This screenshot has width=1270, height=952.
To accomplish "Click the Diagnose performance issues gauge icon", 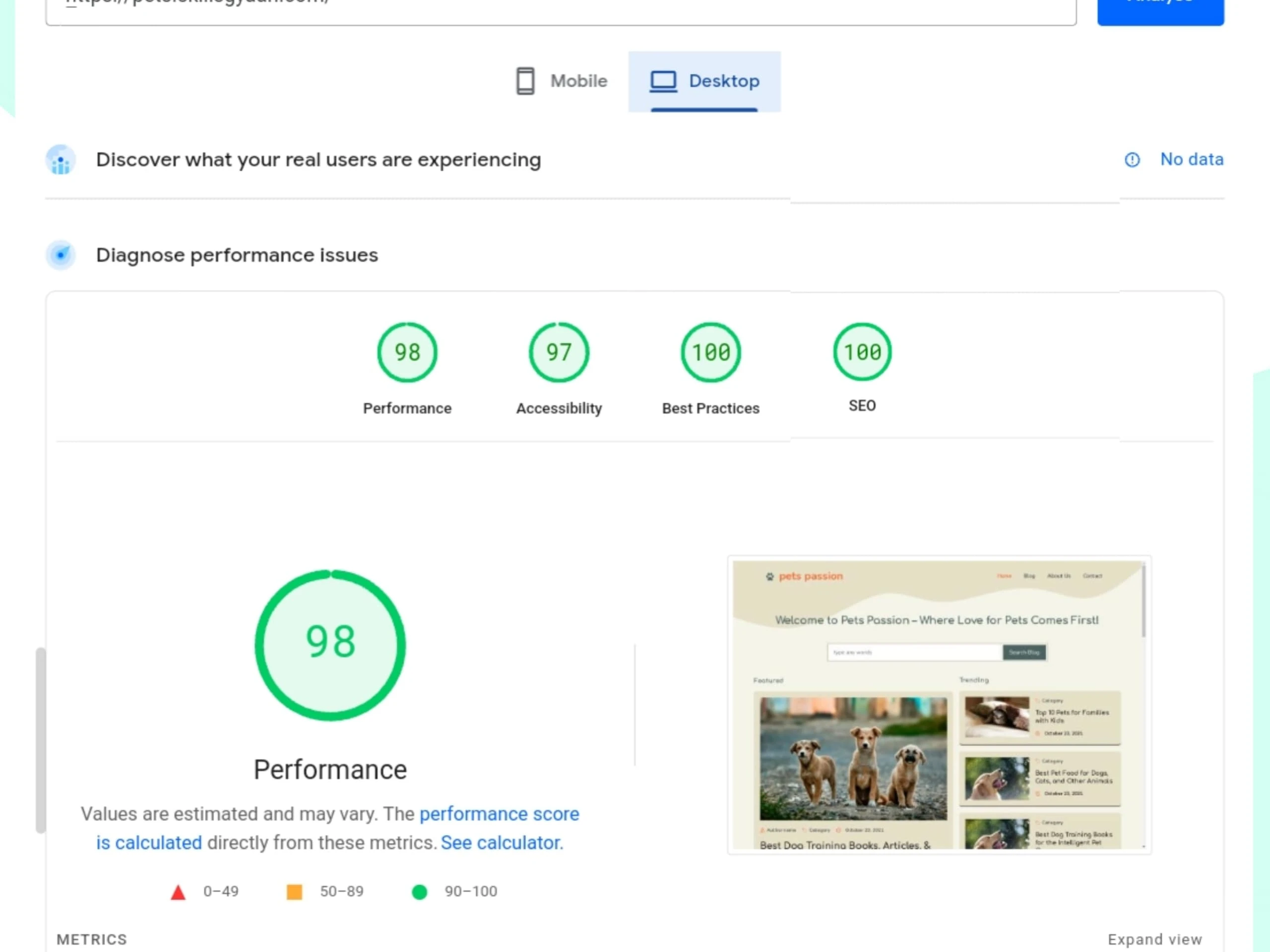I will pyautogui.click(x=61, y=255).
